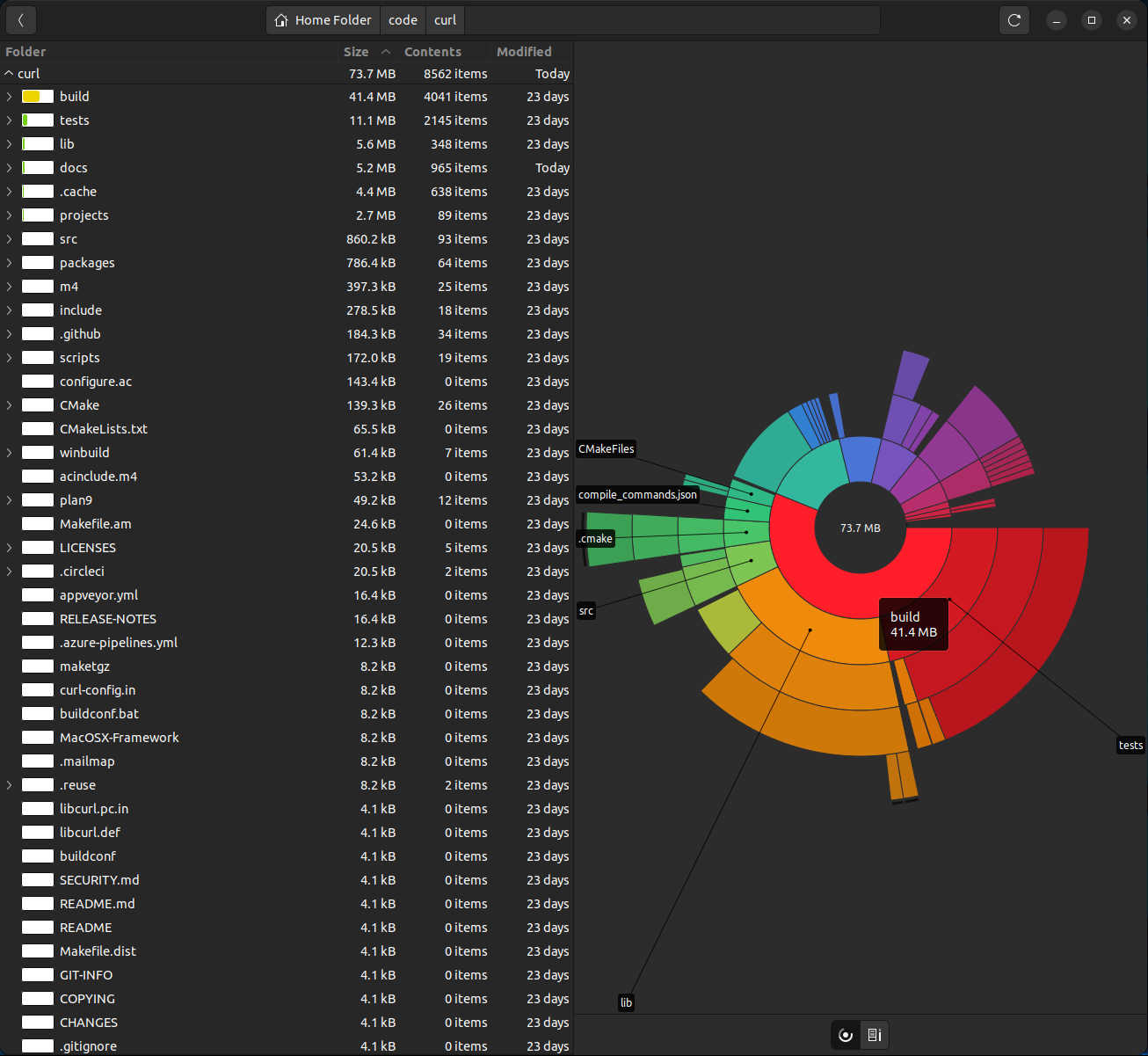Select acinclude.m4 file row

tap(287, 477)
